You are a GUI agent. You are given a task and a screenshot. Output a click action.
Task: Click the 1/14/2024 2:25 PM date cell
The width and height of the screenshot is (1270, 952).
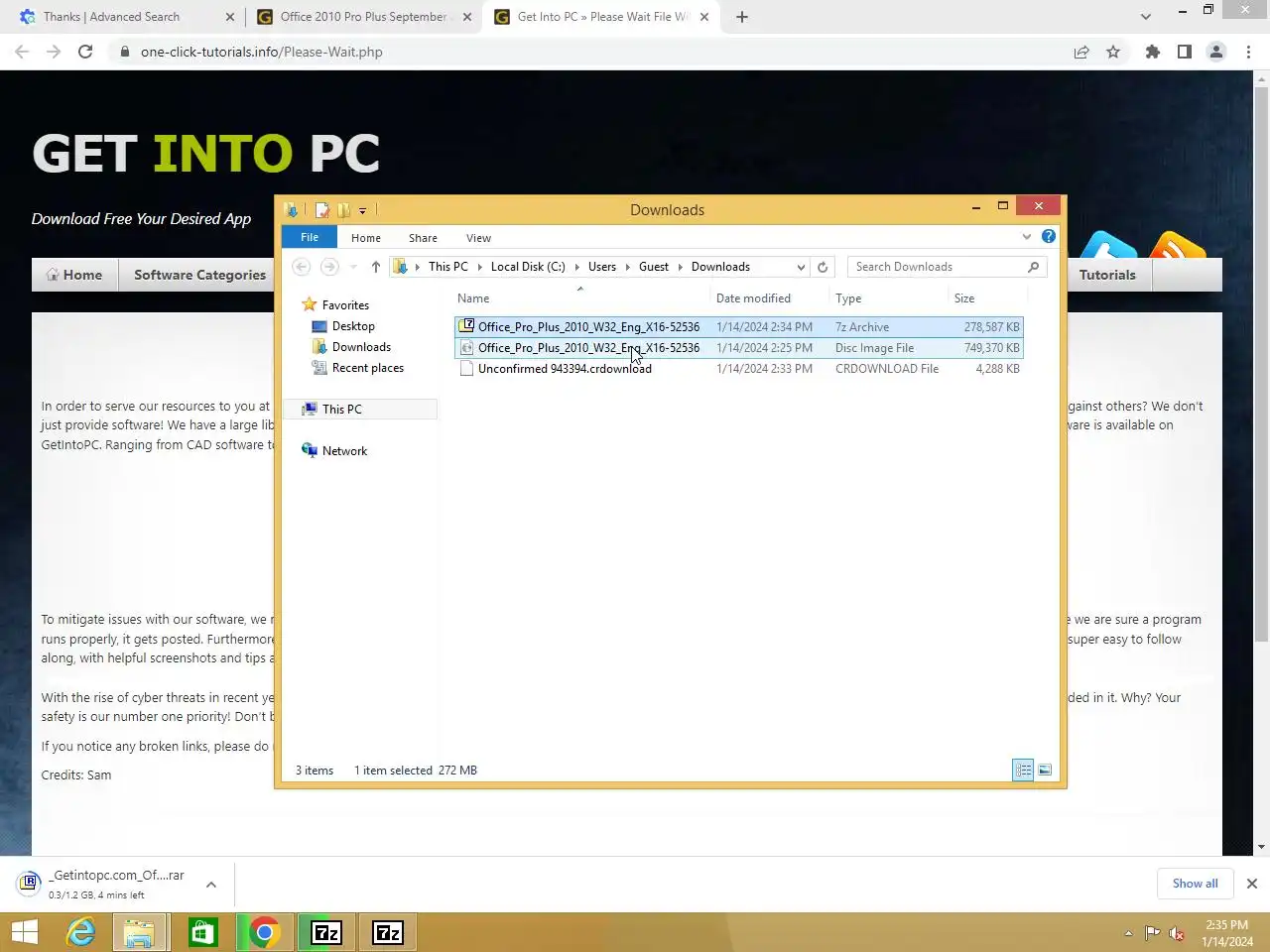(764, 347)
